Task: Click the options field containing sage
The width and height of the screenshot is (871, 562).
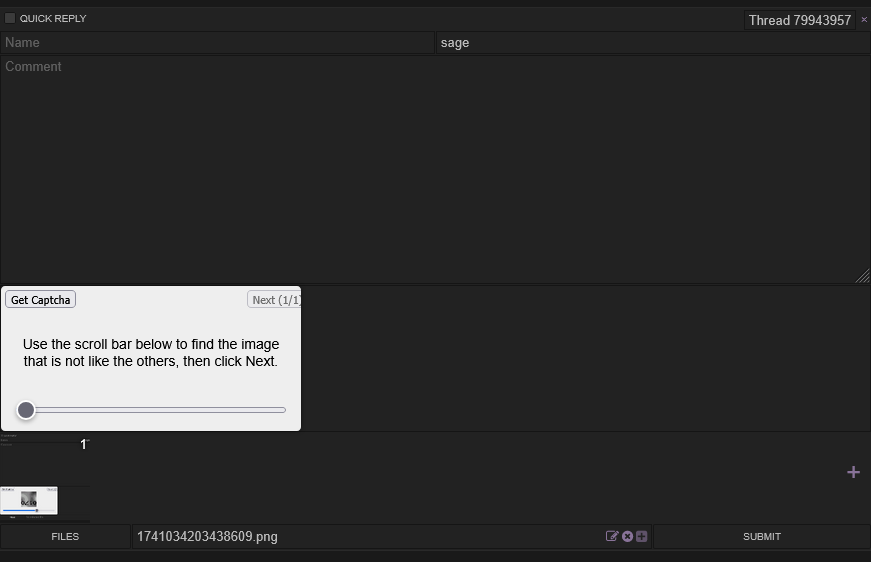Action: tap(653, 43)
